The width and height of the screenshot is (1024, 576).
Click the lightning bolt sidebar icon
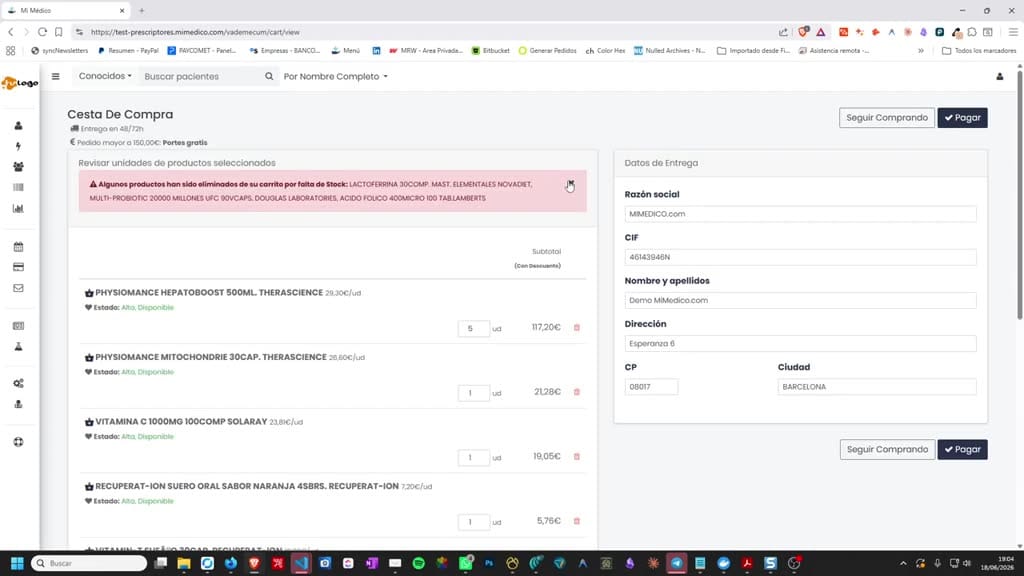18,146
